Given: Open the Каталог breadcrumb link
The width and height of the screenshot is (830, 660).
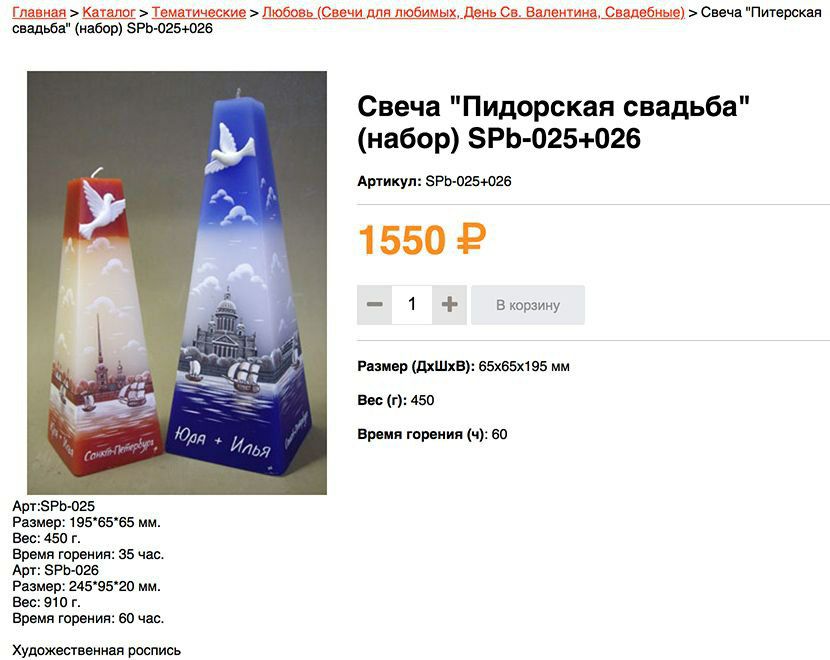Looking at the screenshot, I should click(x=109, y=12).
